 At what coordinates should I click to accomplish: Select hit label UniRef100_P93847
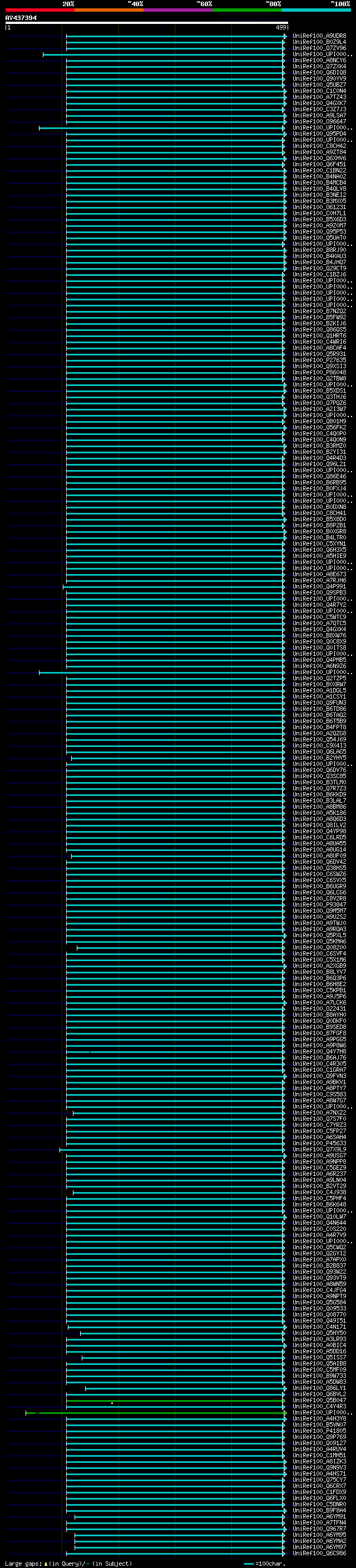(319, 904)
